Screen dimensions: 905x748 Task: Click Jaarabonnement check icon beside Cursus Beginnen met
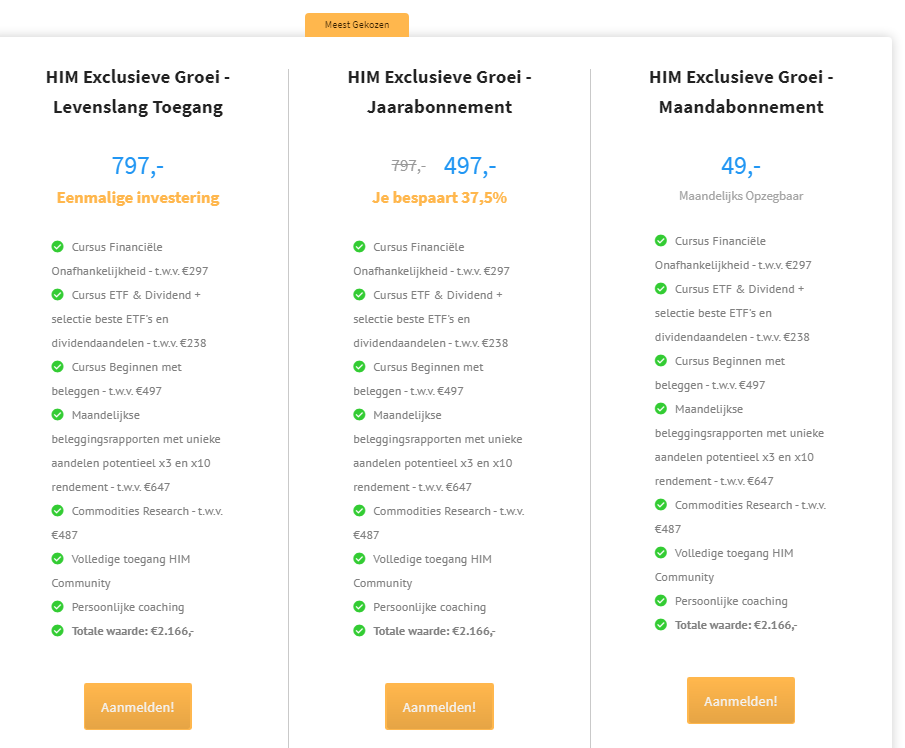(360, 367)
